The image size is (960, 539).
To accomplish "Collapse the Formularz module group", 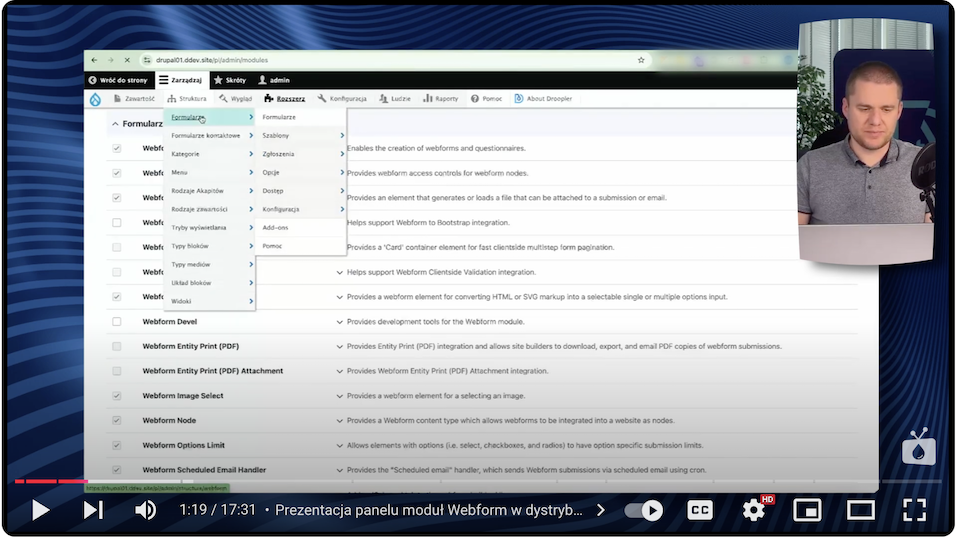I will click(x=115, y=124).
